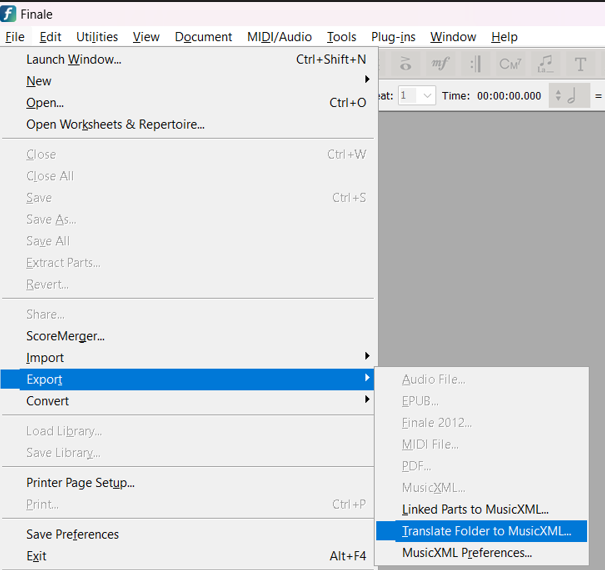
Task: Open the File menu
Action: click(x=15, y=37)
